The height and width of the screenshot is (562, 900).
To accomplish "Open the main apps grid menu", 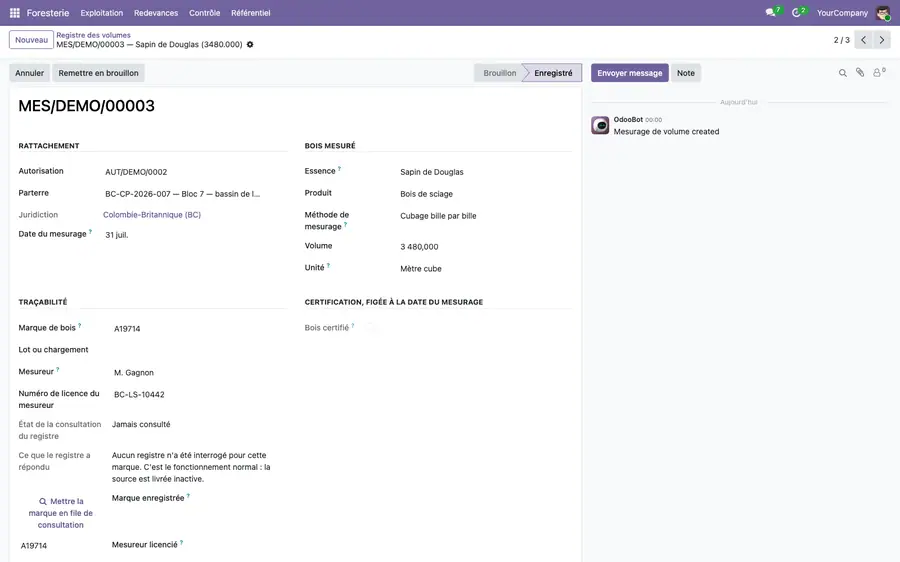I will coord(15,13).
